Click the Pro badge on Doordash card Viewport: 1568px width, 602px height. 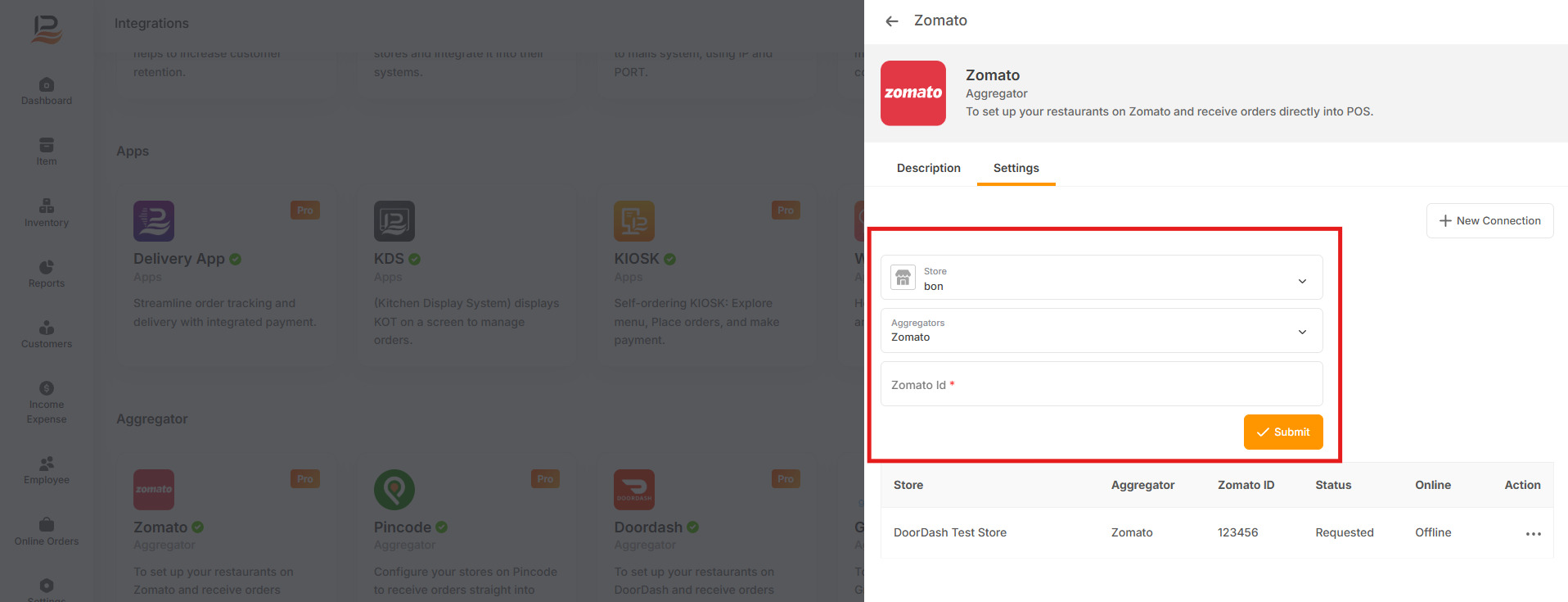coord(786,479)
